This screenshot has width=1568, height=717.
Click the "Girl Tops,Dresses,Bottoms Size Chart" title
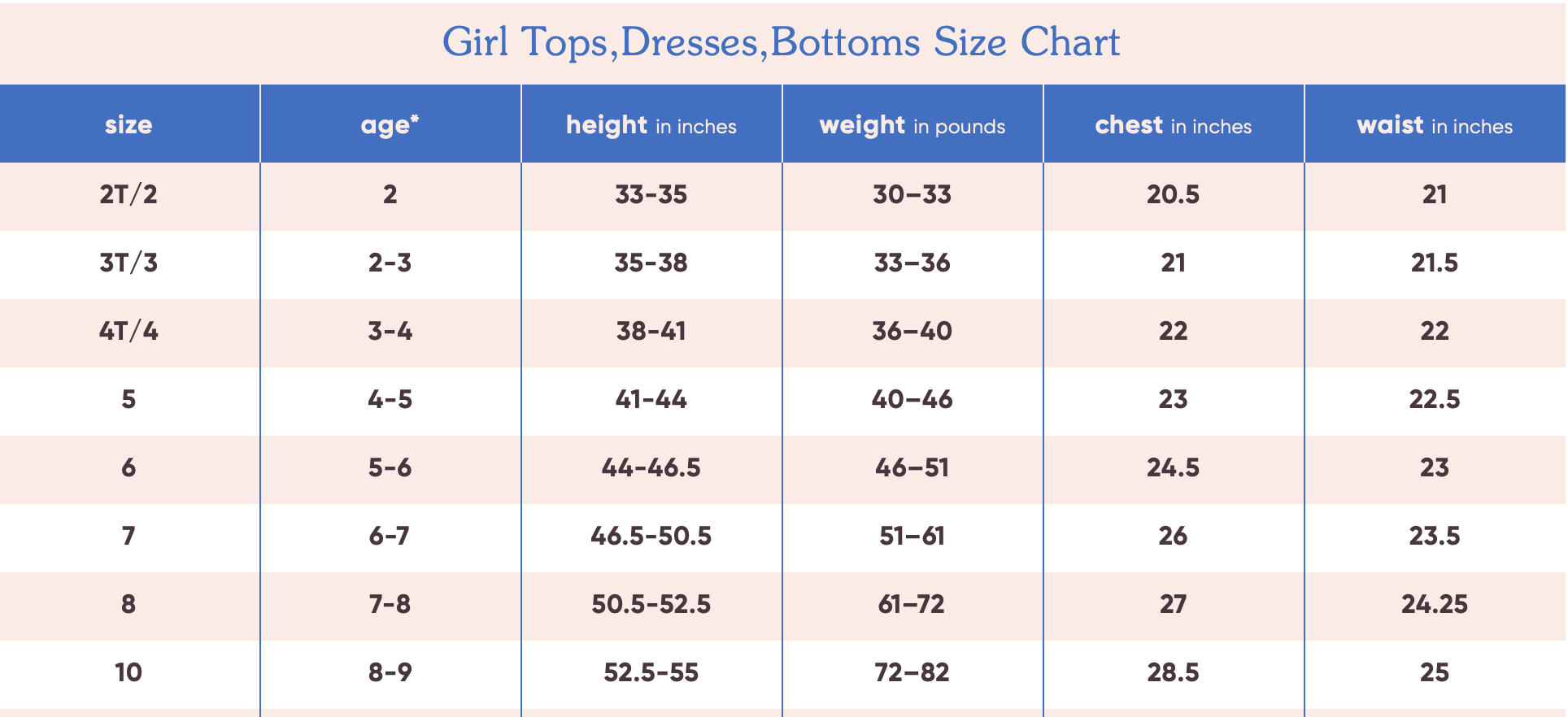coord(781,42)
